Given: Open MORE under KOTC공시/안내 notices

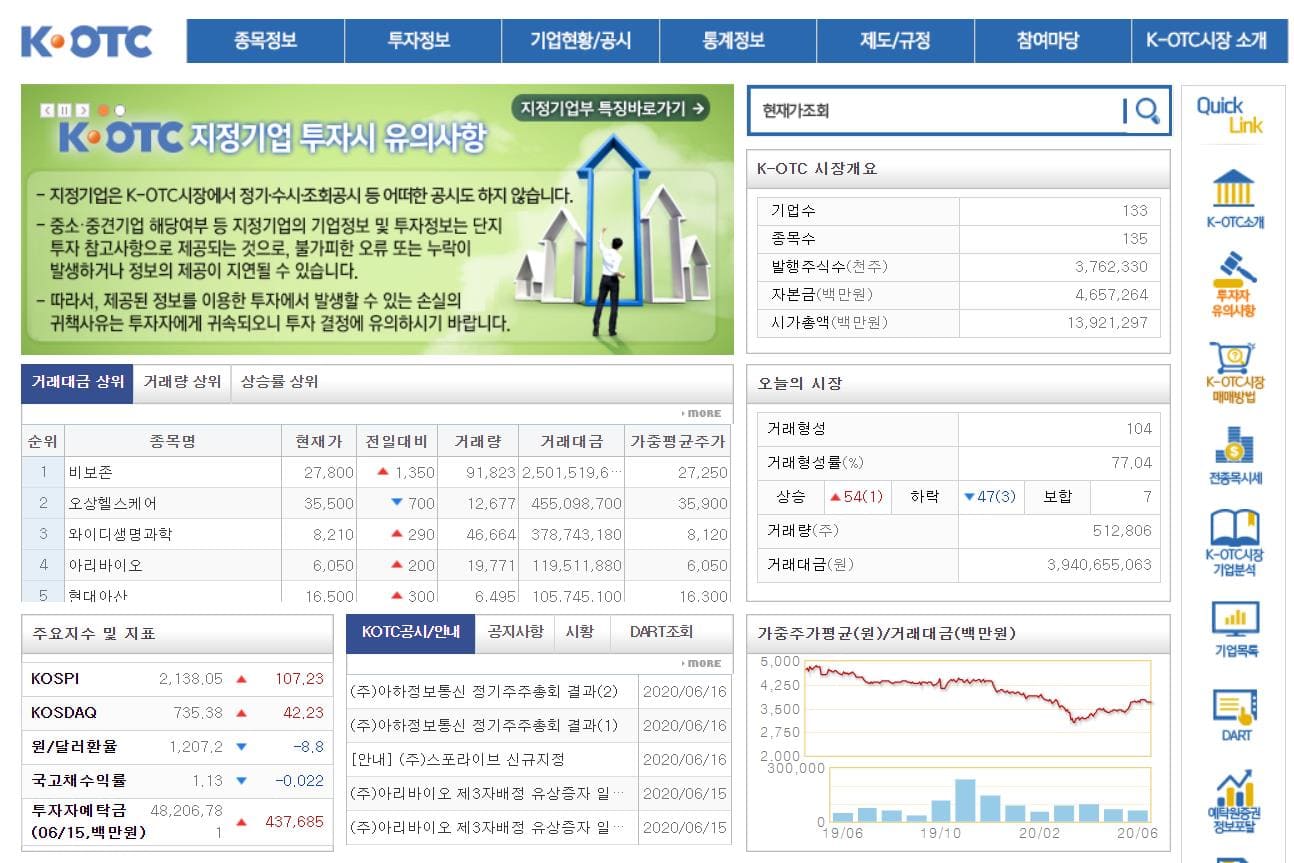Looking at the screenshot, I should 703,663.
